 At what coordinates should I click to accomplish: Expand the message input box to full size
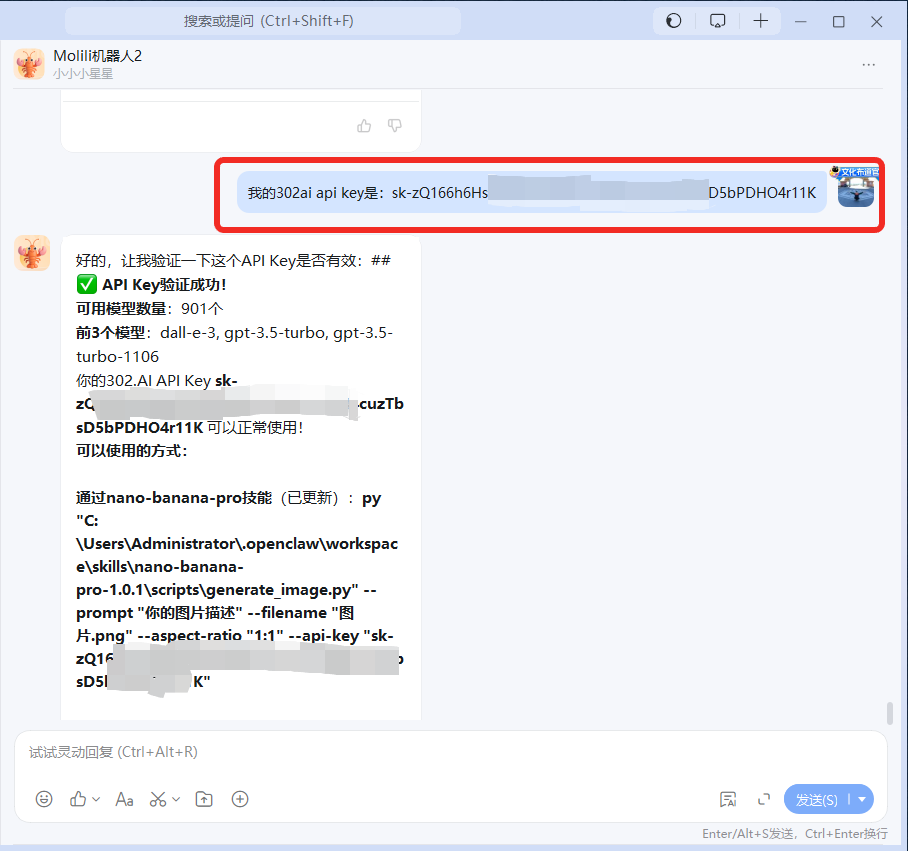pyautogui.click(x=764, y=799)
